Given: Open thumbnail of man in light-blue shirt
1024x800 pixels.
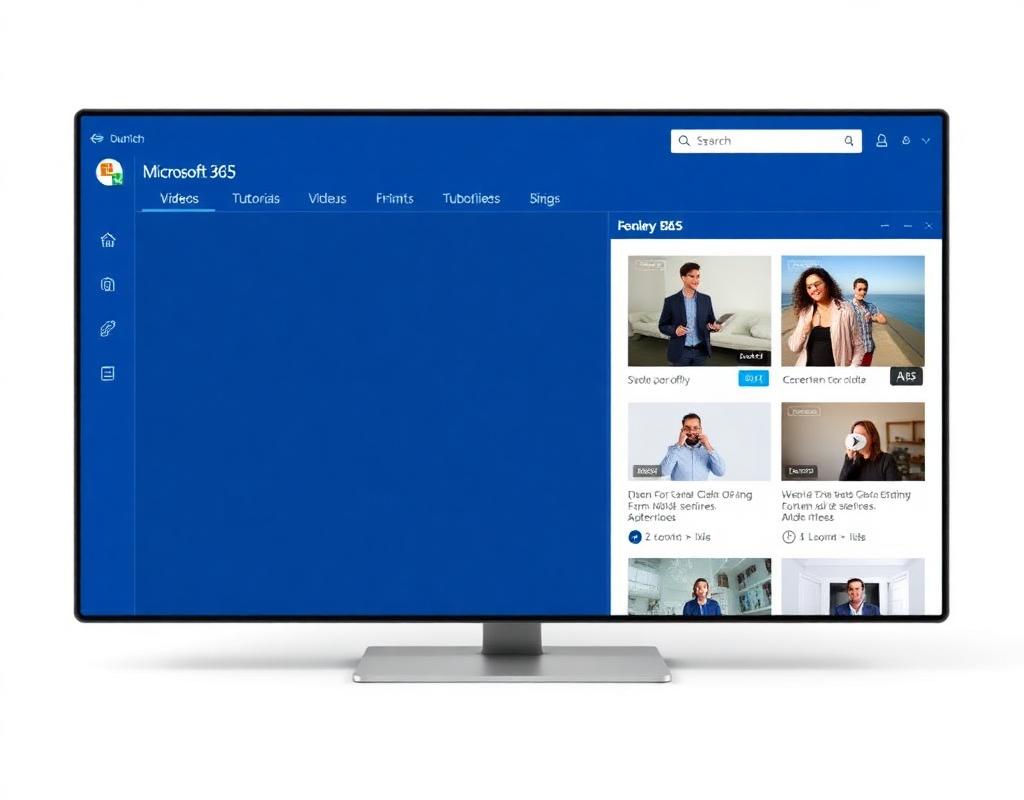Looking at the screenshot, I should (699, 441).
